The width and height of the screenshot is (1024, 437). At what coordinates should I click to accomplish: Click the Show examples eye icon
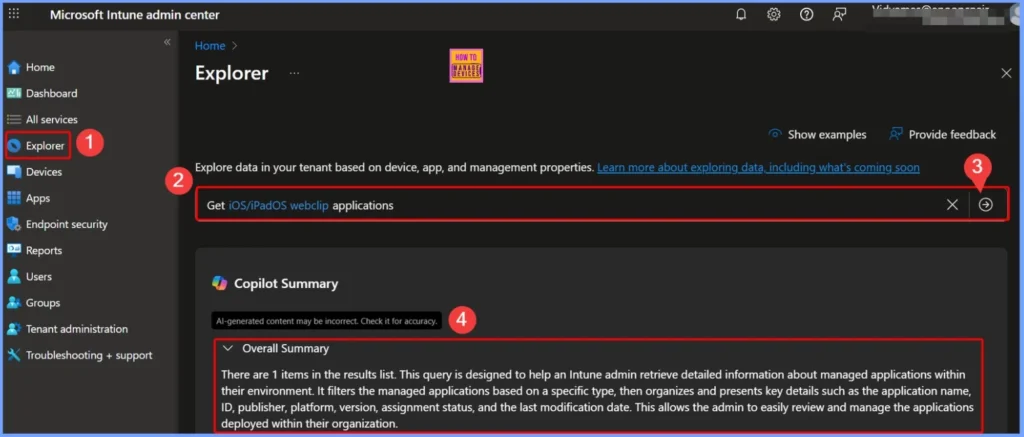775,134
